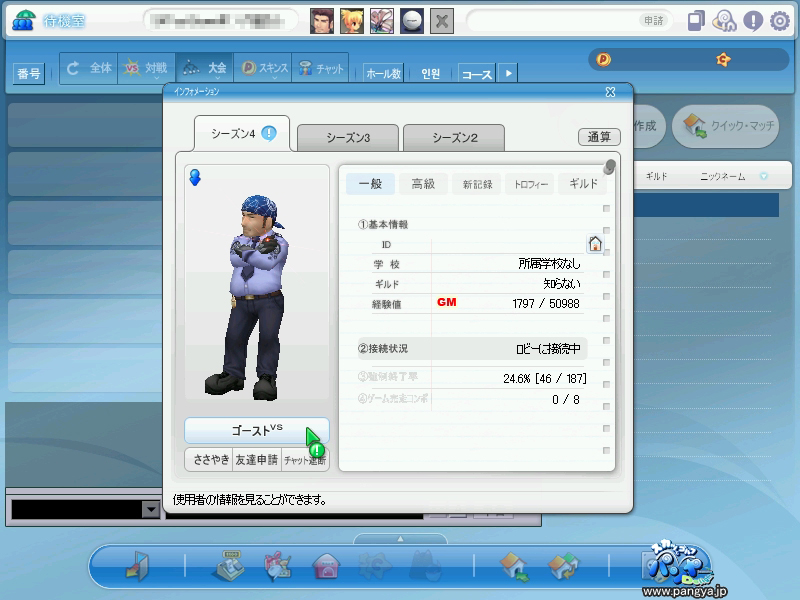Toggle the 大会 tournament filter
This screenshot has width=800, height=600.
[205, 69]
